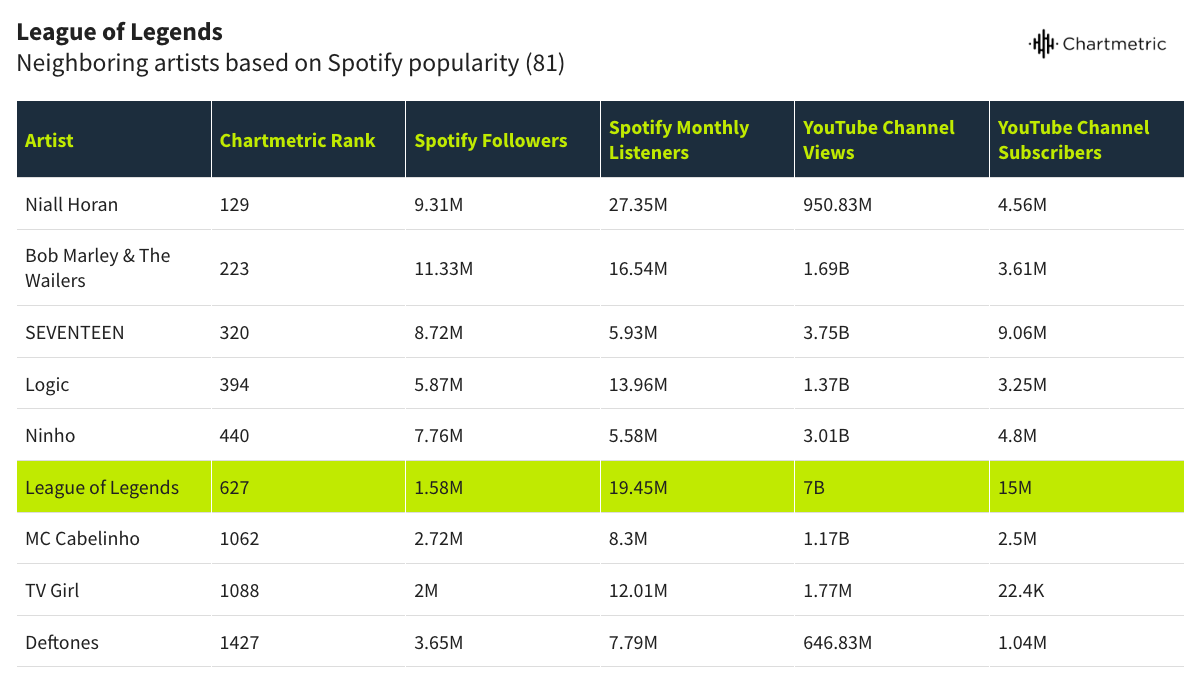
Task: Click the Chartmetric brand name text
Action: (1114, 44)
